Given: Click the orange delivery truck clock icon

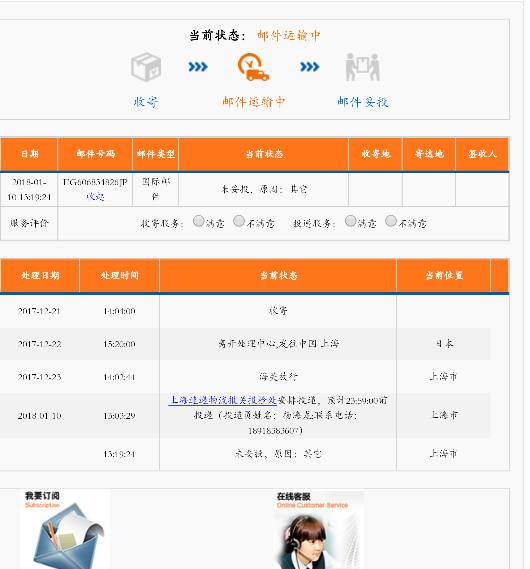Looking at the screenshot, I should coord(253,67).
